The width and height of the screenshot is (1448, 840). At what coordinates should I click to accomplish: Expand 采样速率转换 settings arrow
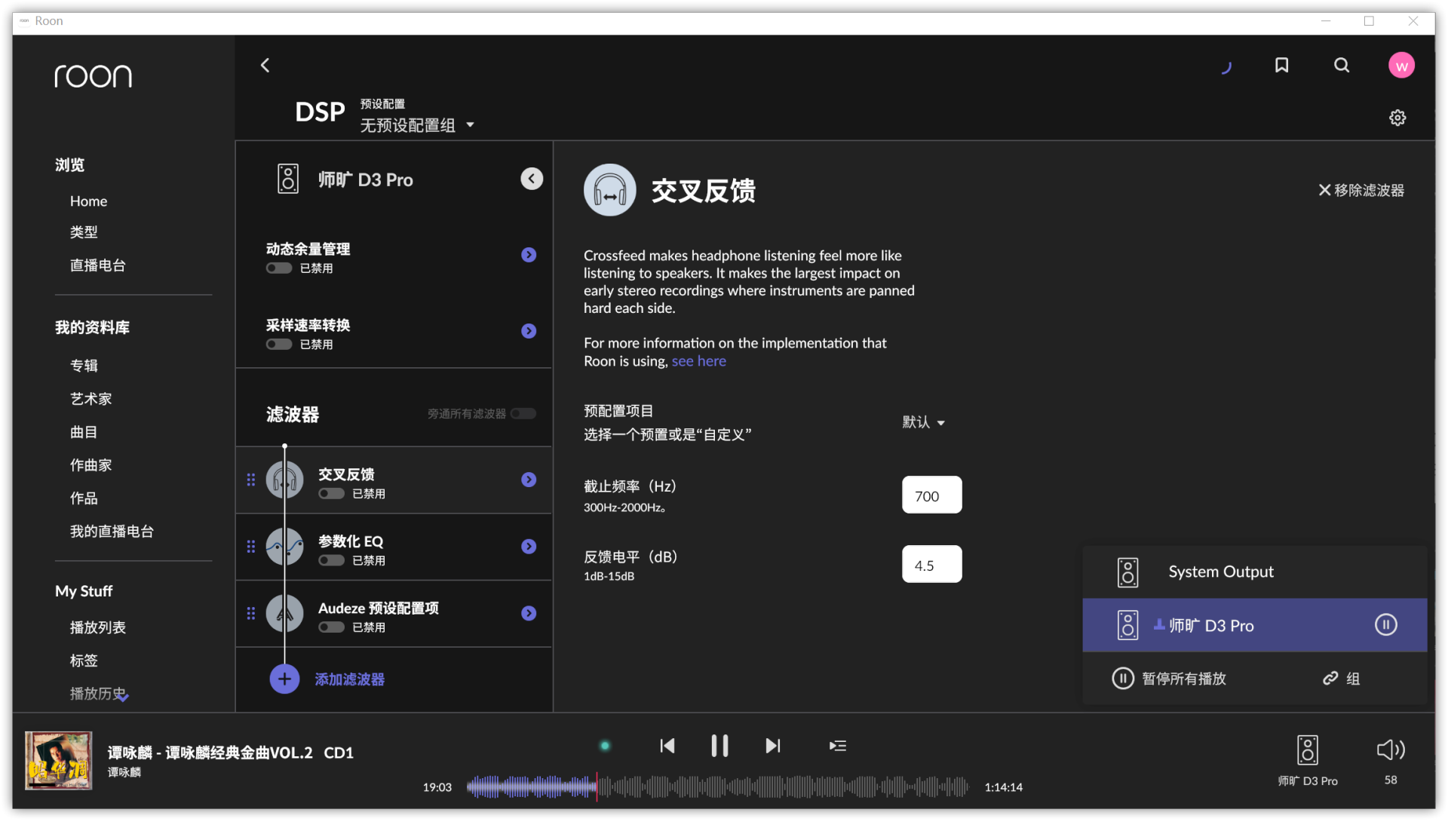tap(529, 331)
